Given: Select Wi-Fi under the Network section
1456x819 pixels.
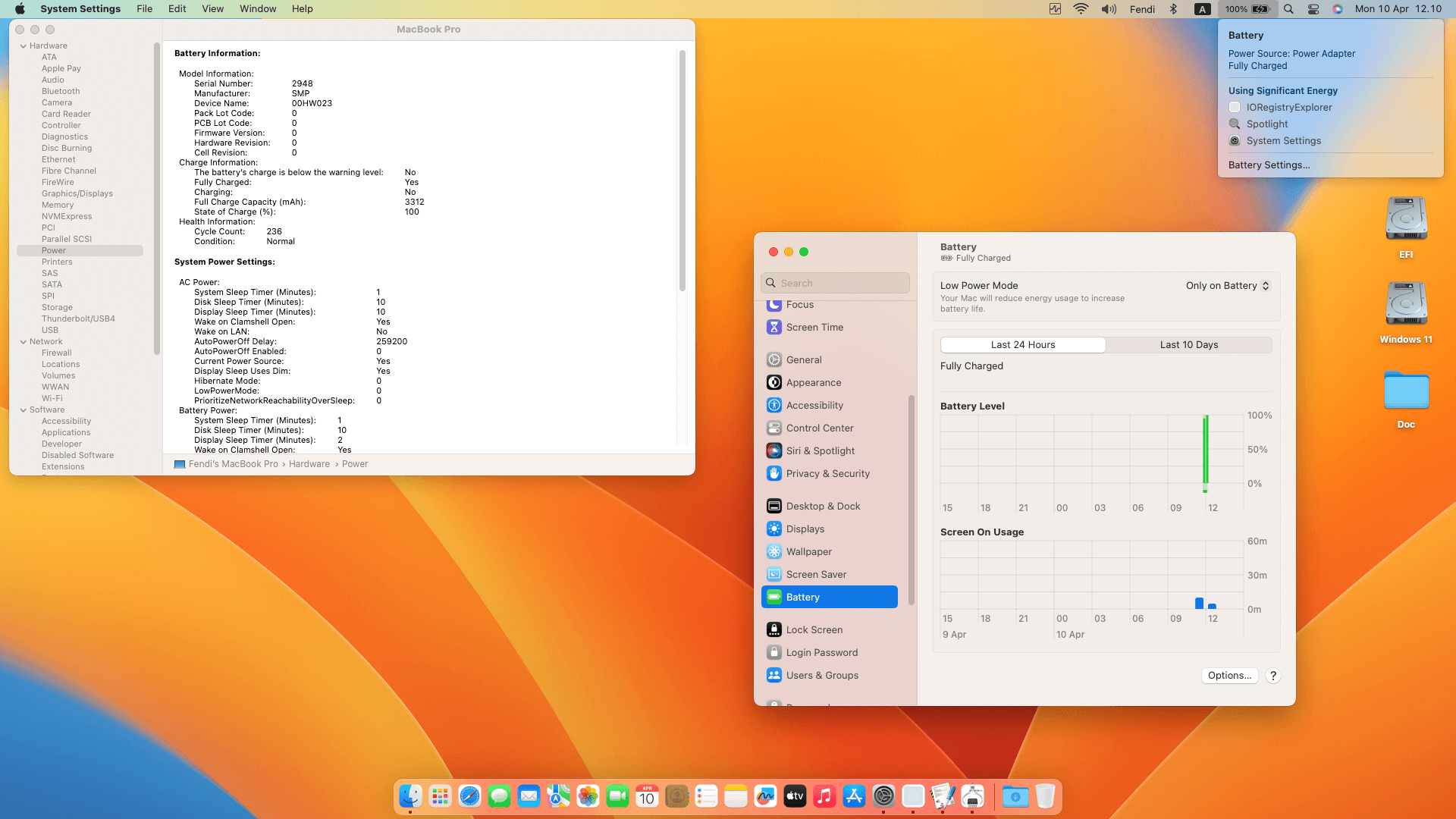Looking at the screenshot, I should click(x=52, y=399).
